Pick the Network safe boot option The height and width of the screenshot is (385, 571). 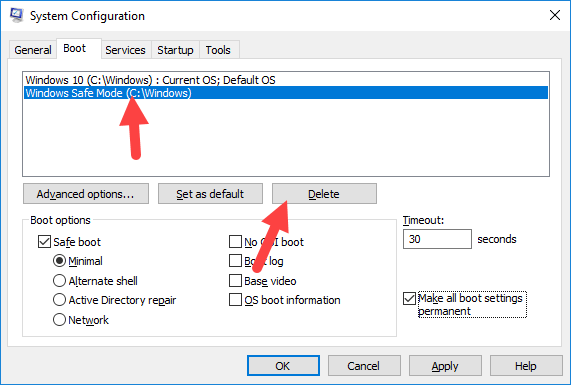[59, 320]
